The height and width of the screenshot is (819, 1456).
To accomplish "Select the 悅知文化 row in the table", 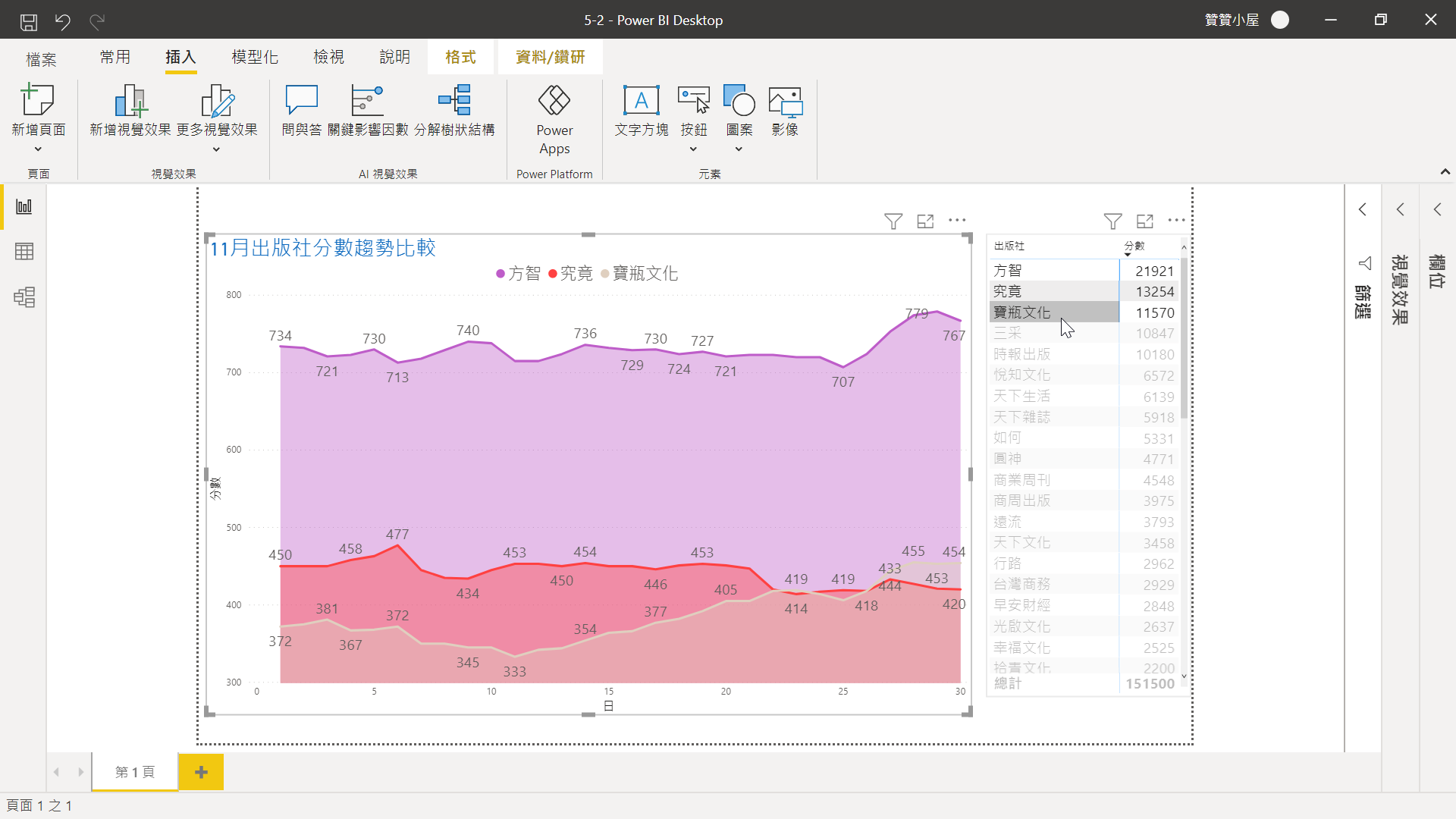I will click(x=1084, y=375).
